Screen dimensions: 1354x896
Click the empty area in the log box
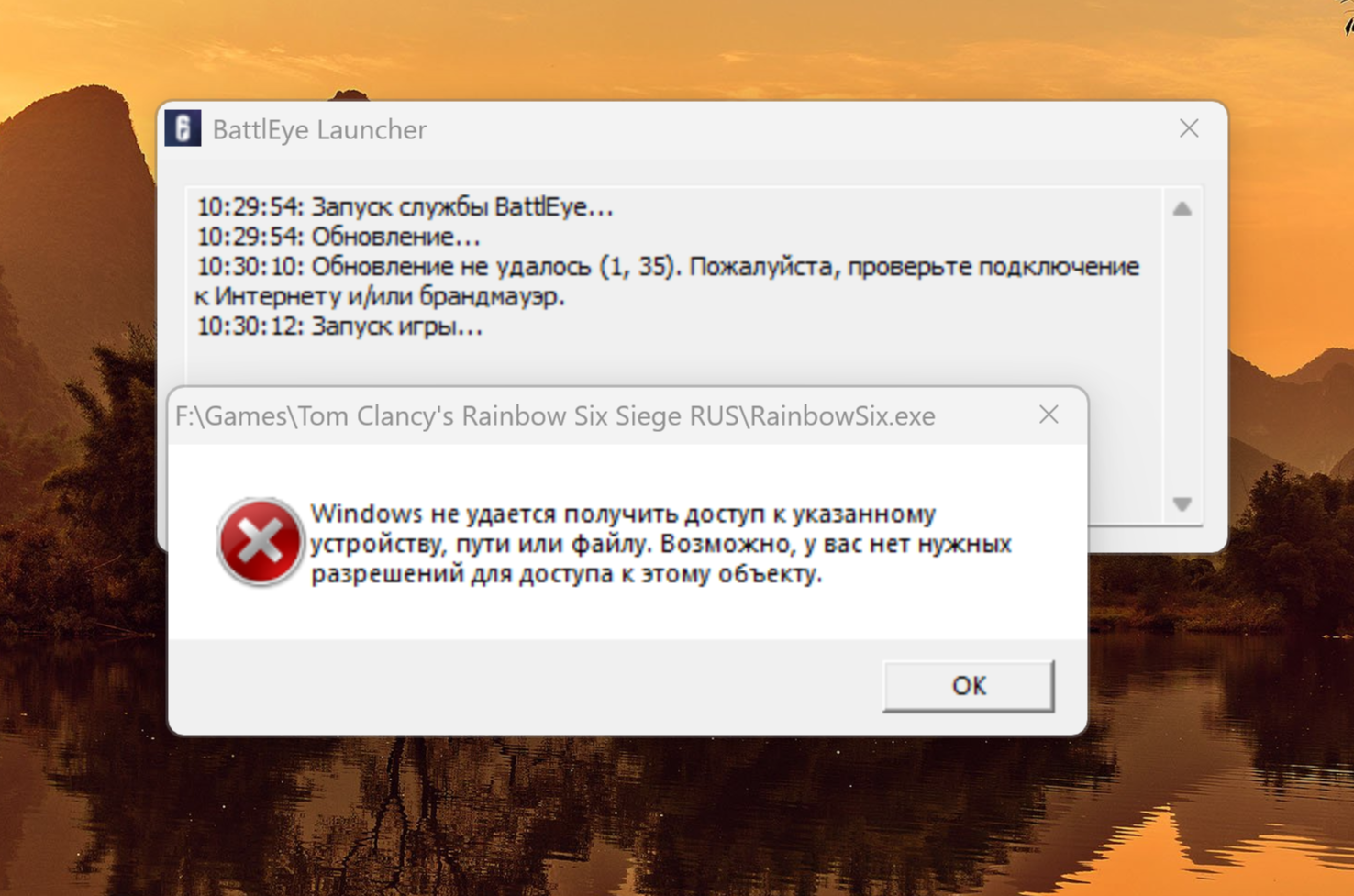pos(674,362)
